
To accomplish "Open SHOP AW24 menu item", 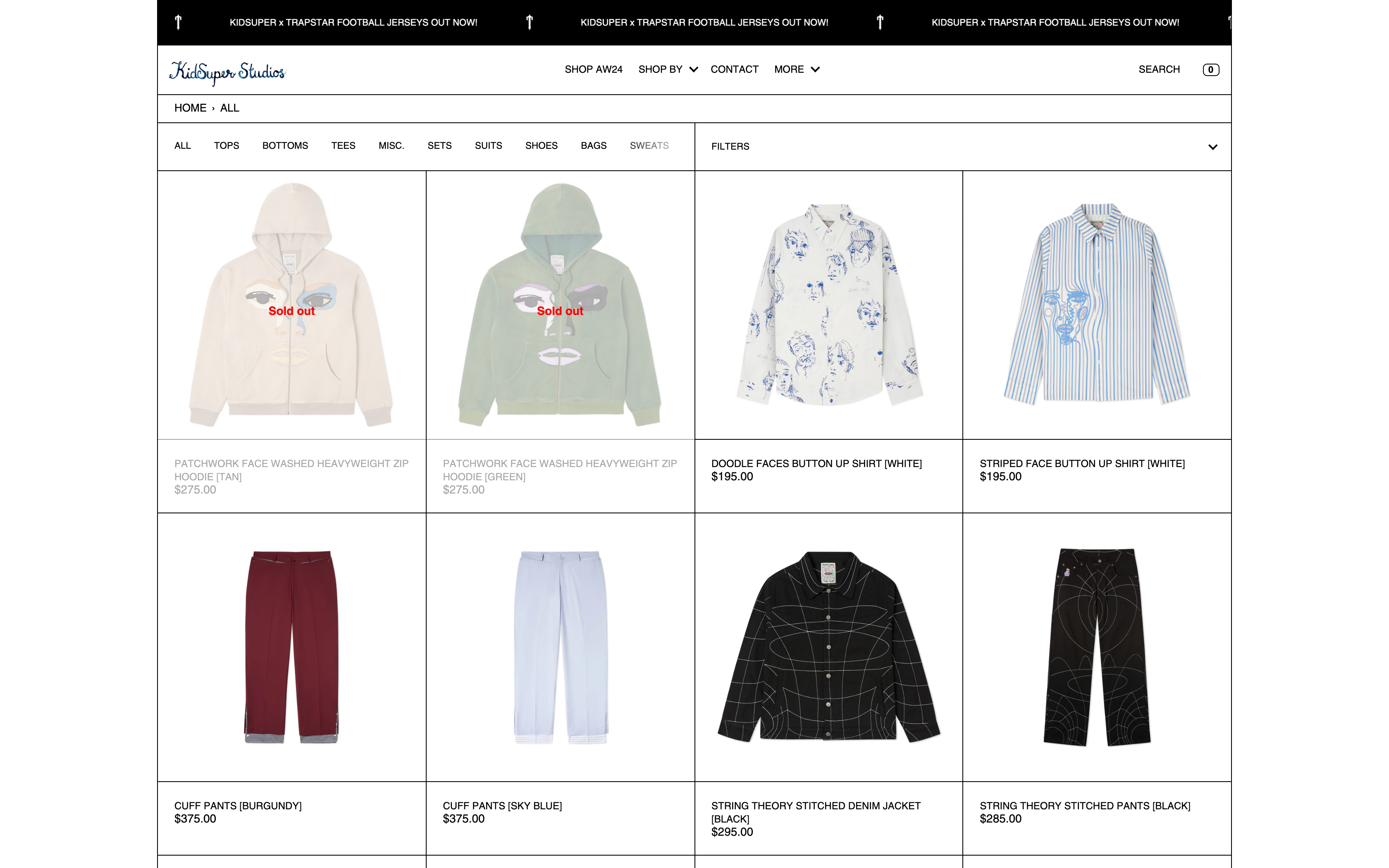I will (x=593, y=69).
